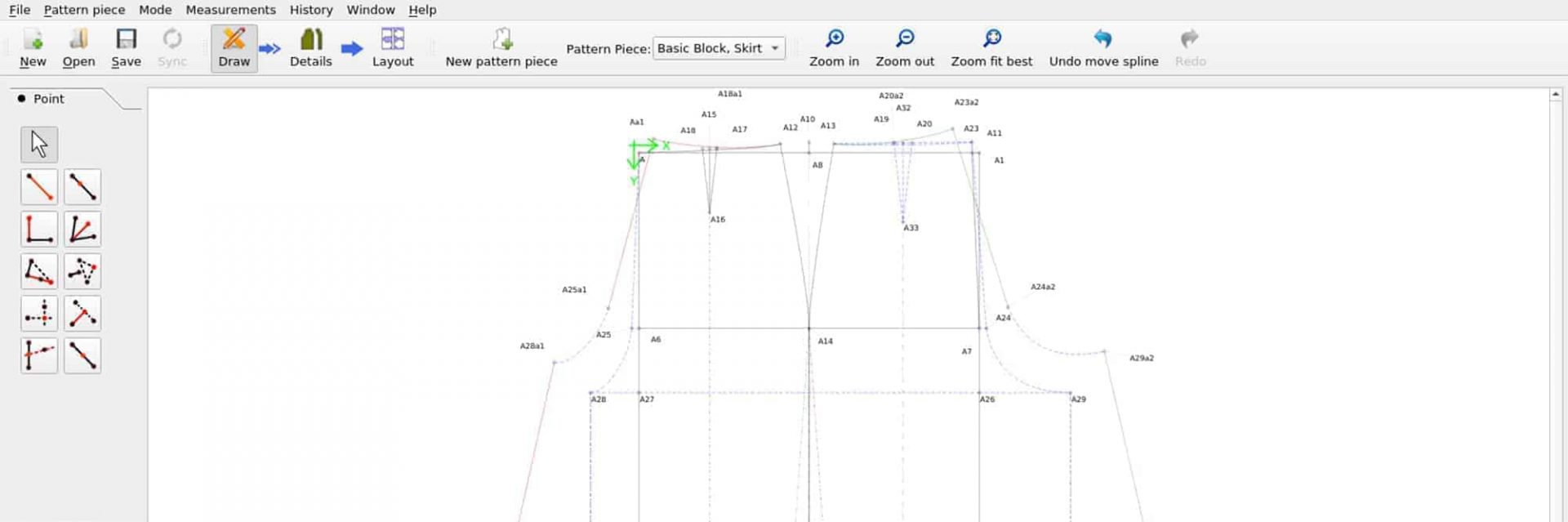1568x522 pixels.
Task: Click point label A7 on canvas
Action: coord(966,351)
